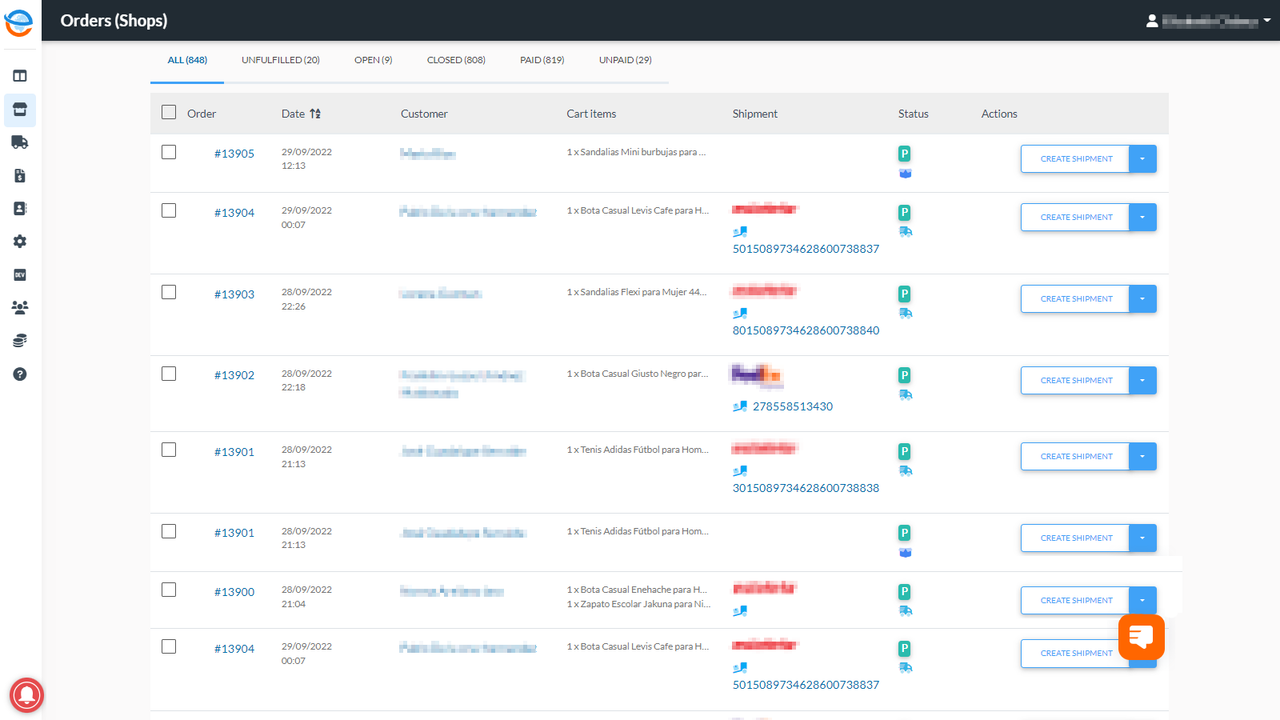Tick the checkbox for order #13902

[169, 373]
